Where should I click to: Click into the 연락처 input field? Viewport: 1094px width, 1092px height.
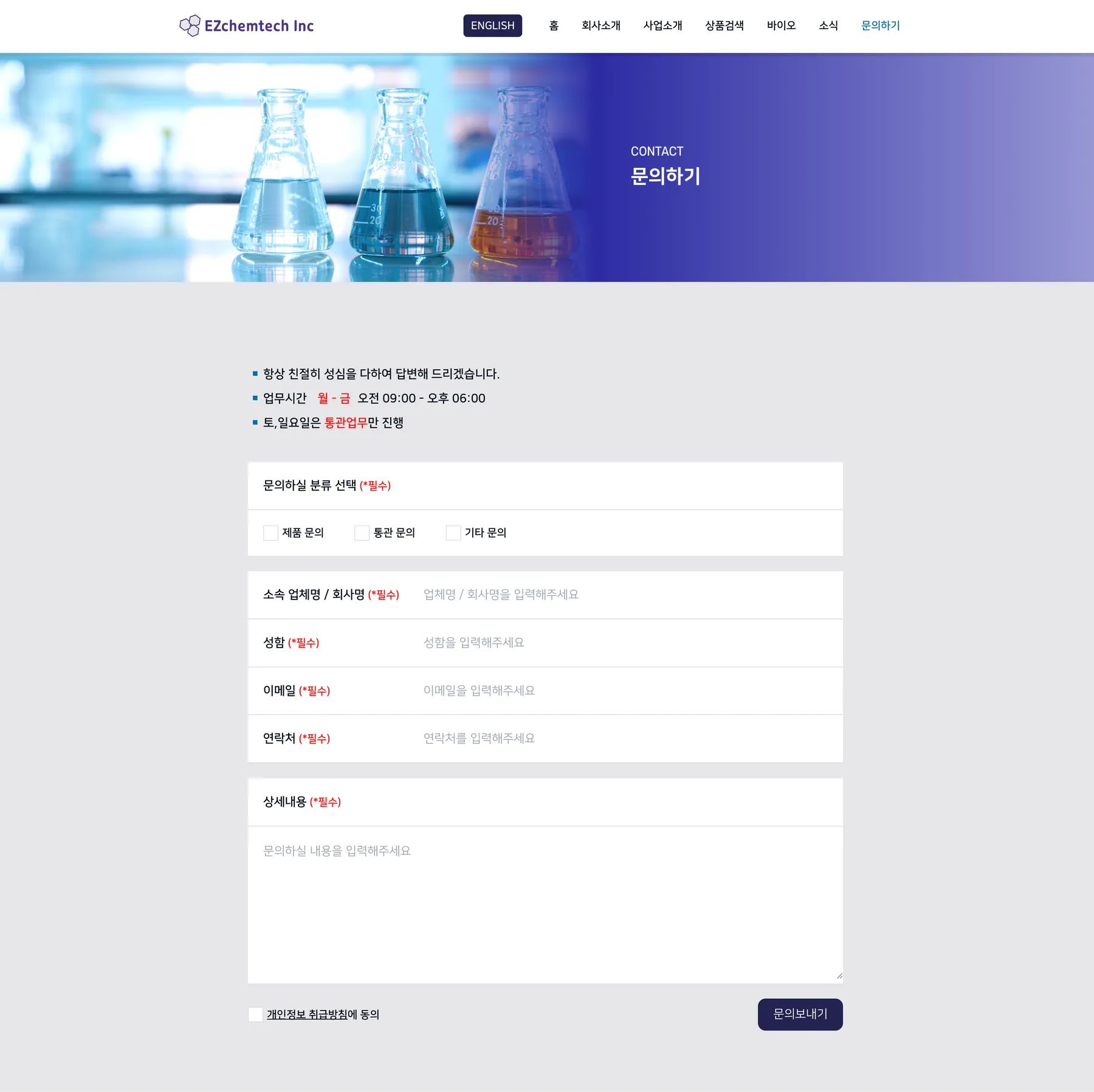625,739
